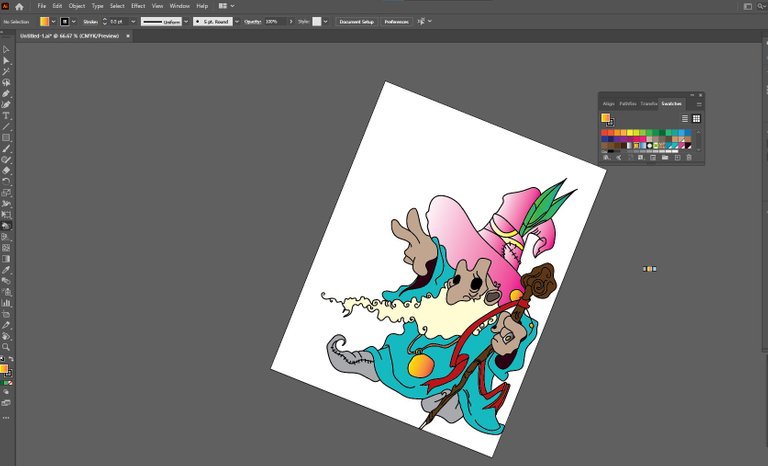The image size is (768, 466).
Task: Select the Swatches panel fill indicator
Action: tap(605, 118)
